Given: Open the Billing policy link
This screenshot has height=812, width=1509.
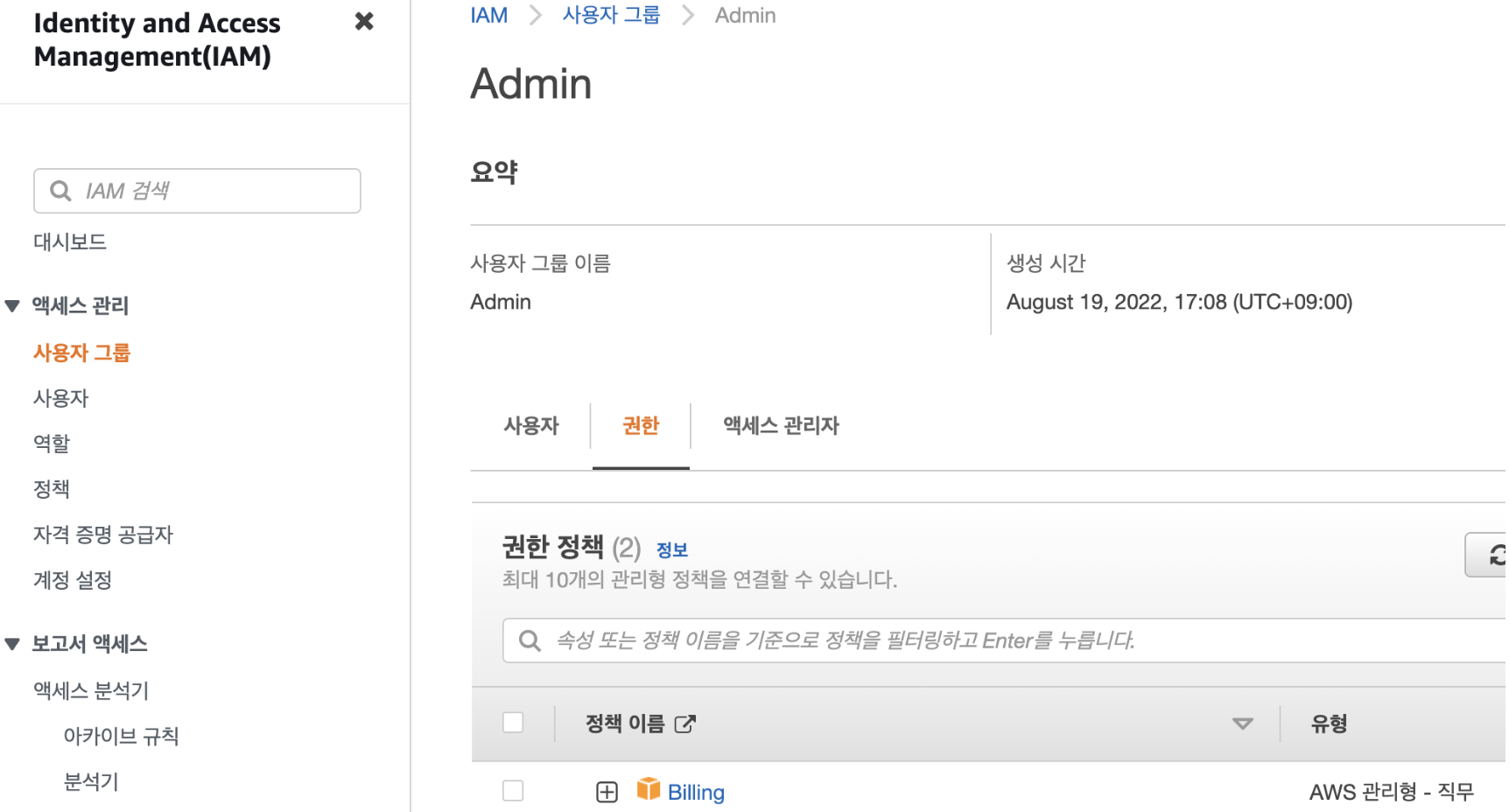Looking at the screenshot, I should click(696, 793).
